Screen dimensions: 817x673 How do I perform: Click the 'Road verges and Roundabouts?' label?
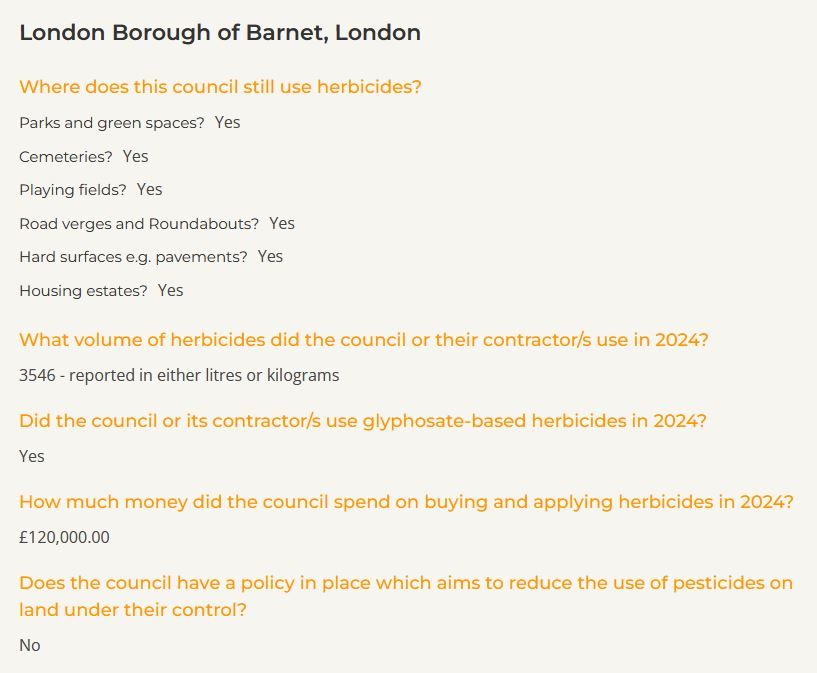coord(139,224)
